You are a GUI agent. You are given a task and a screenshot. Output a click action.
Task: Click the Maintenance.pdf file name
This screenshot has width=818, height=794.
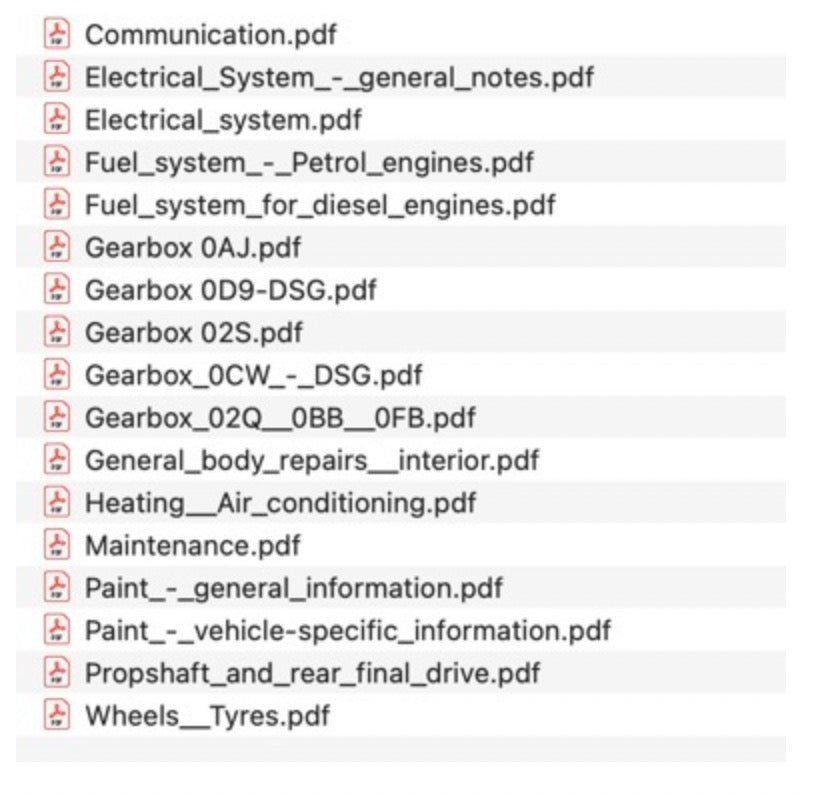click(x=193, y=545)
